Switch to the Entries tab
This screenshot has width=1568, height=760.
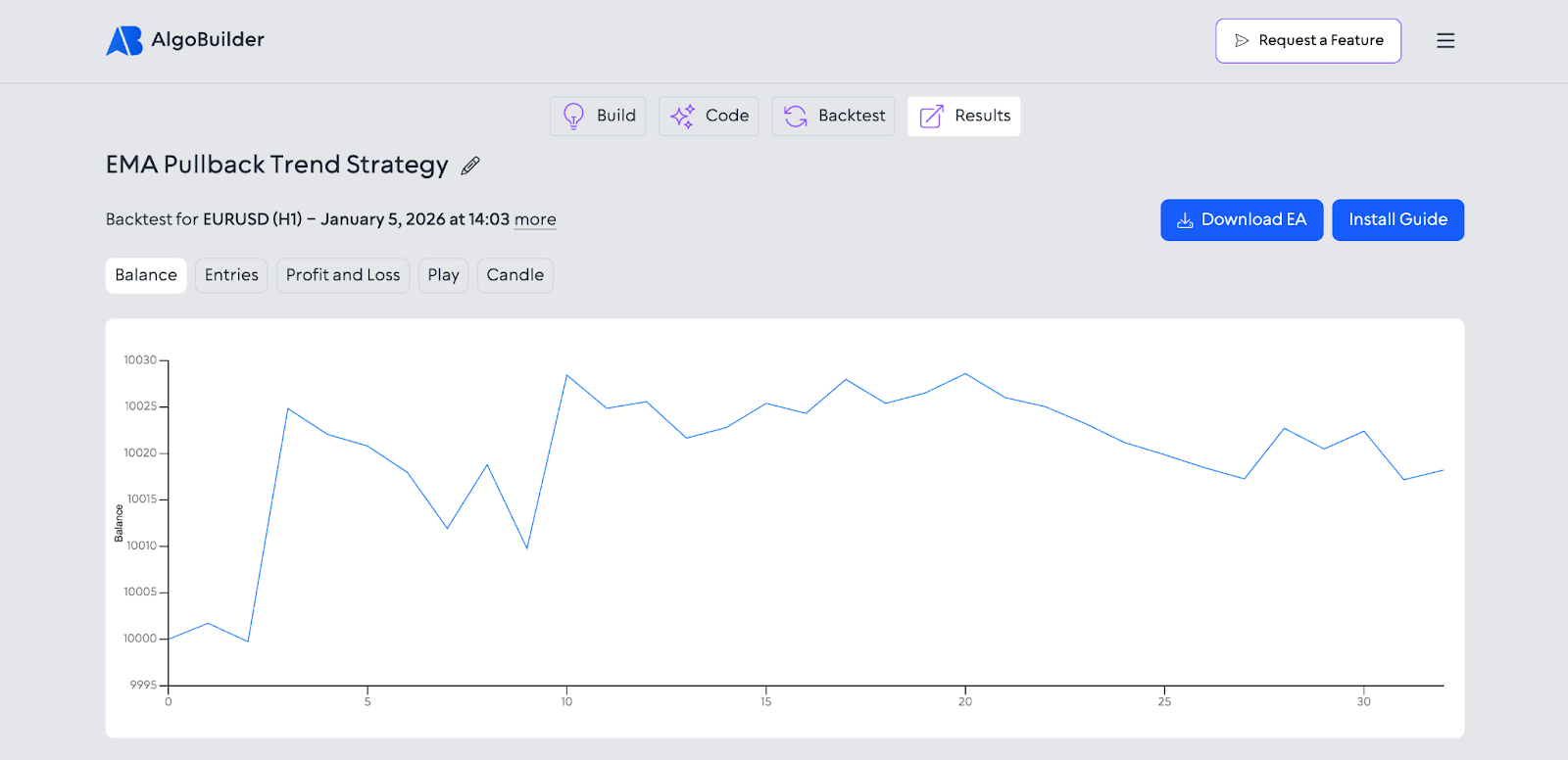point(231,275)
